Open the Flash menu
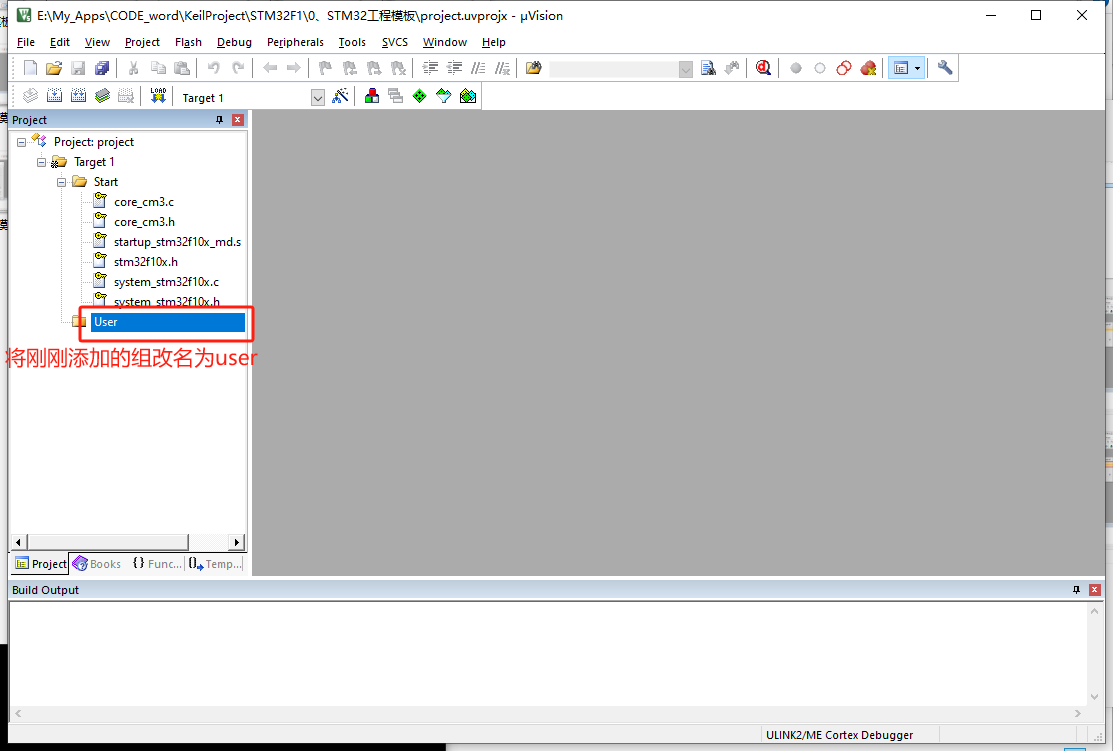Screen dimensions: 1113x751 coord(188,42)
